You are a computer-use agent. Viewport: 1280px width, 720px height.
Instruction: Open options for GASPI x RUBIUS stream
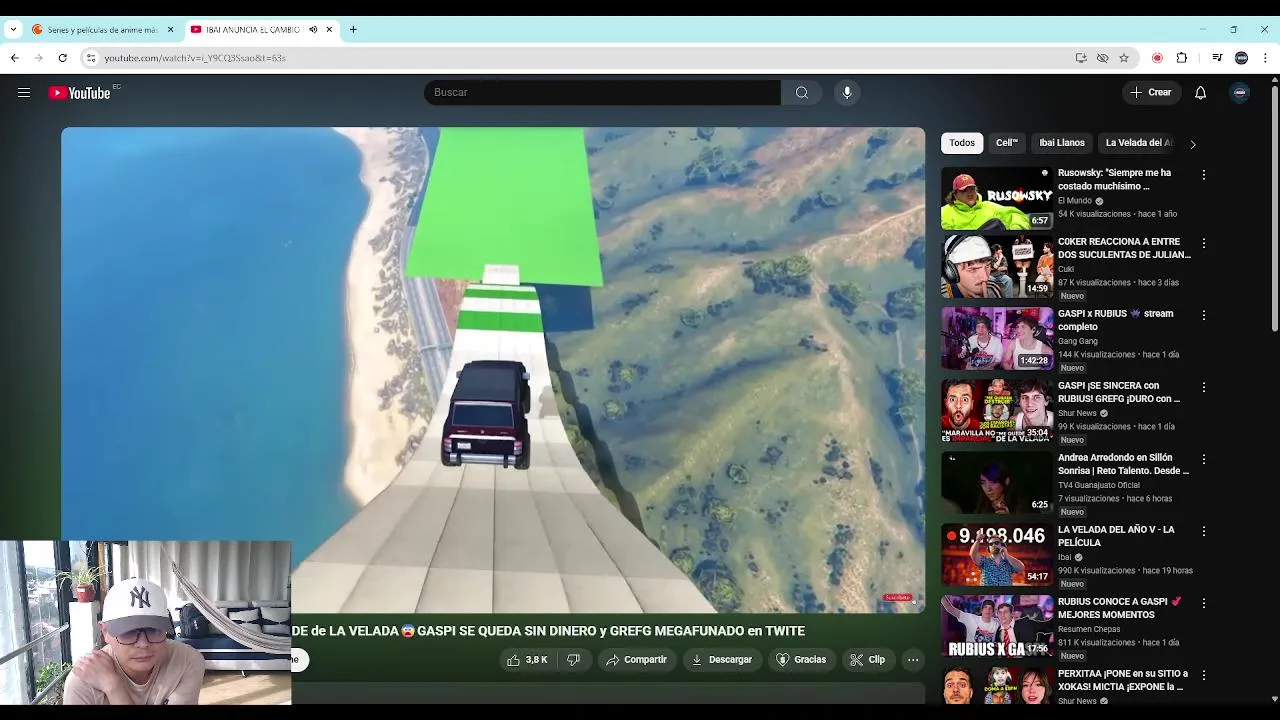1204,315
